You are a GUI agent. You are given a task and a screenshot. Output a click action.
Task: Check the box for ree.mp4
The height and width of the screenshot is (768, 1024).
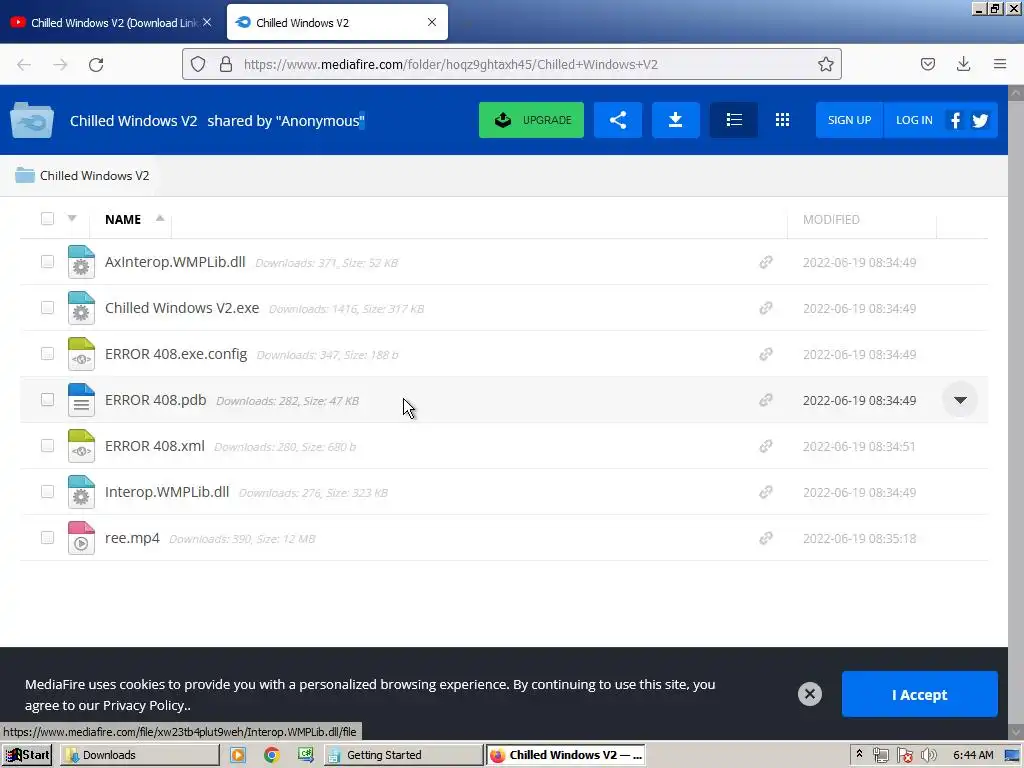point(47,537)
